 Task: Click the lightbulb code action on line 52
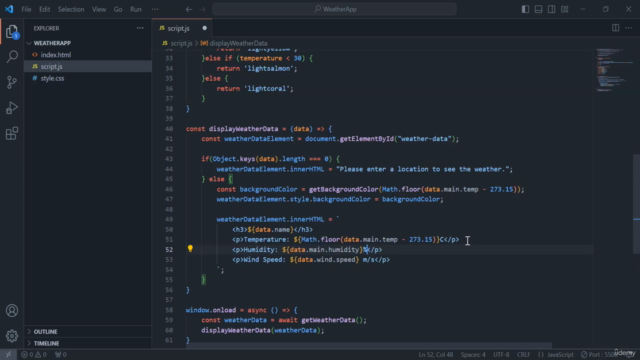click(x=190, y=249)
